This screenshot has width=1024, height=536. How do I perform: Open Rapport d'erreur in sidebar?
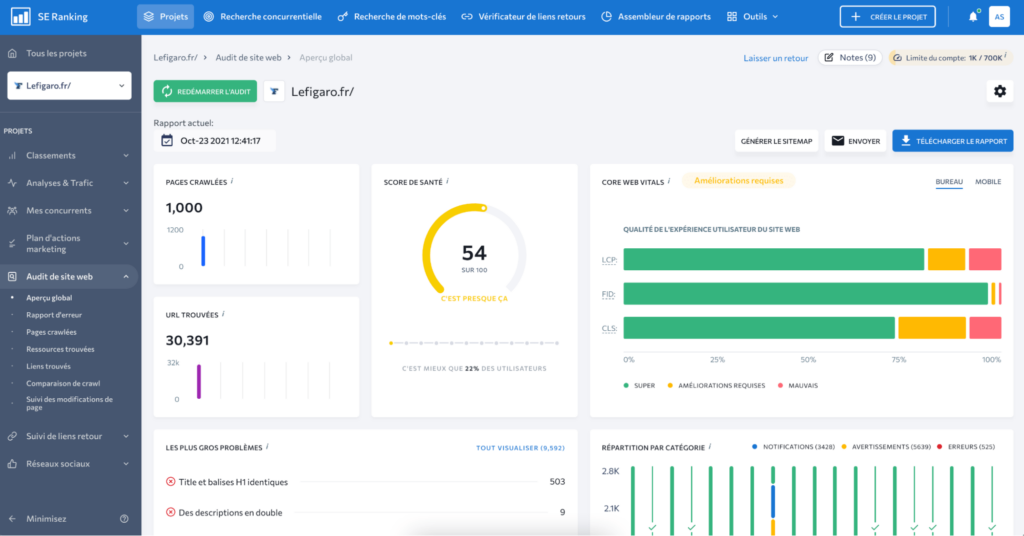tap(54, 315)
